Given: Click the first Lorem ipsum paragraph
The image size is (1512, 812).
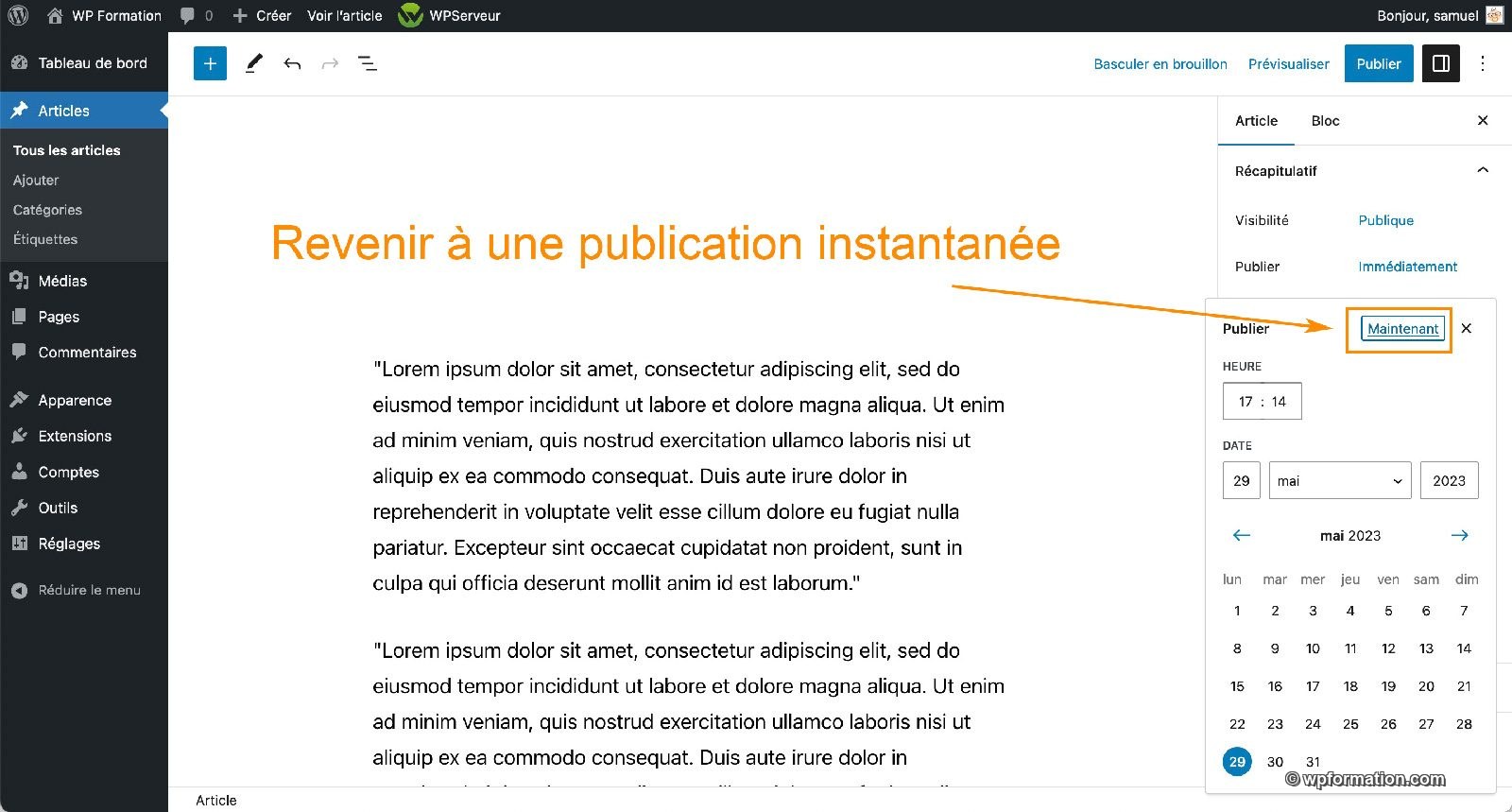Looking at the screenshot, I should click(688, 475).
